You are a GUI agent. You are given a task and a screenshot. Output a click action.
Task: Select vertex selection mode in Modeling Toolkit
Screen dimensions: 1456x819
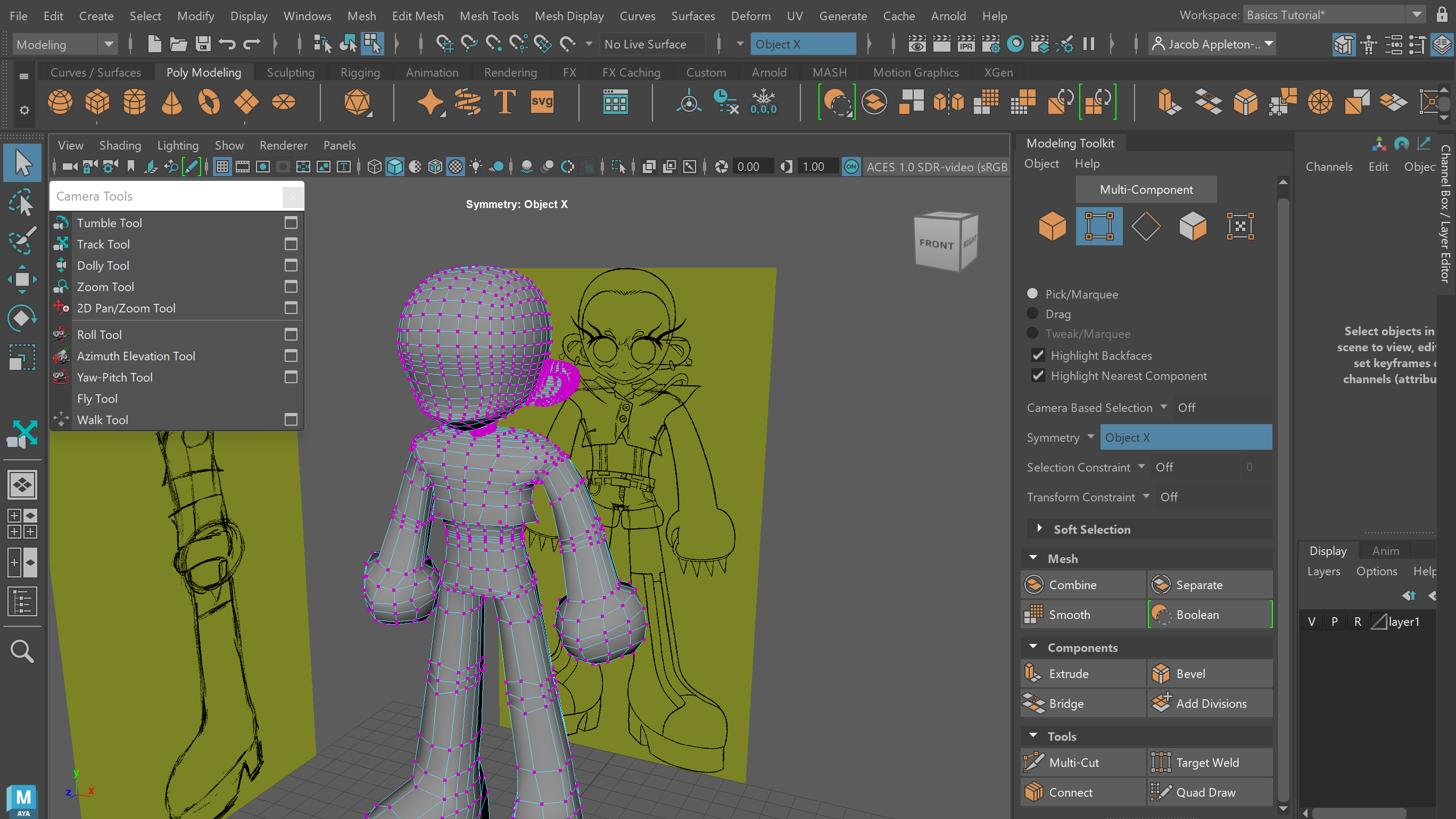tap(1099, 226)
